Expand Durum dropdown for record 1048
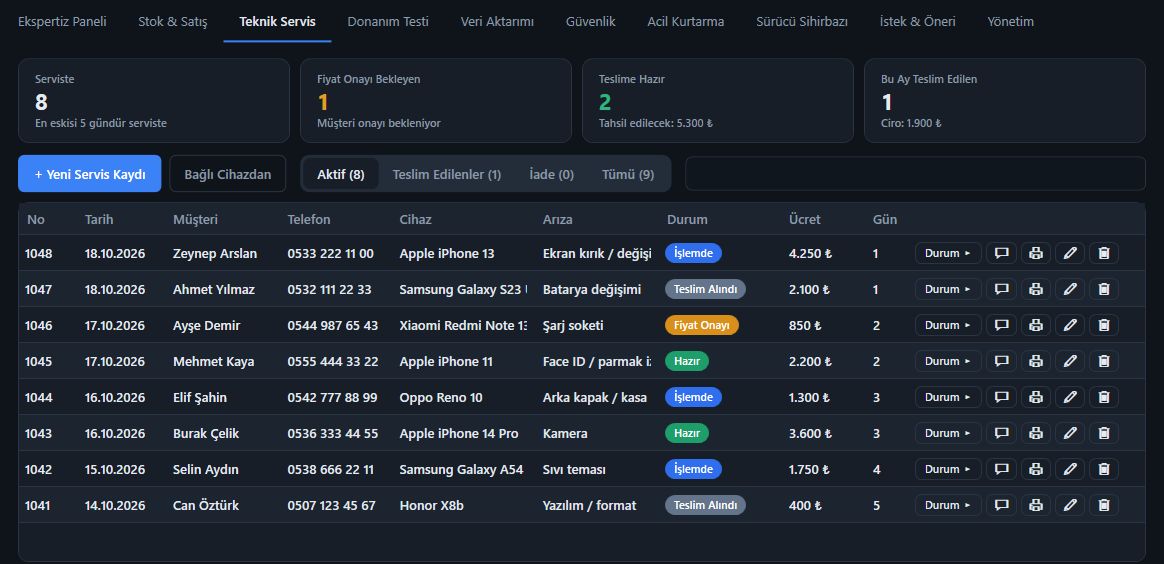Viewport: 1164px width, 564px height. pyautogui.click(x=948, y=253)
